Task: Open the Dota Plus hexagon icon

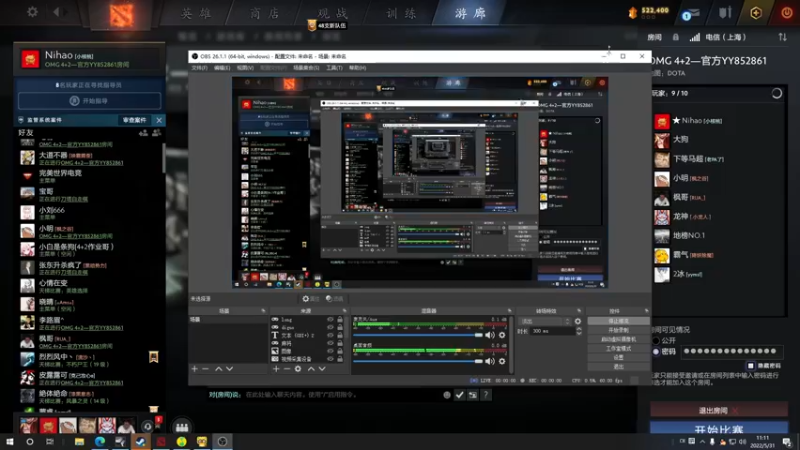Action: pyautogui.click(x=756, y=13)
